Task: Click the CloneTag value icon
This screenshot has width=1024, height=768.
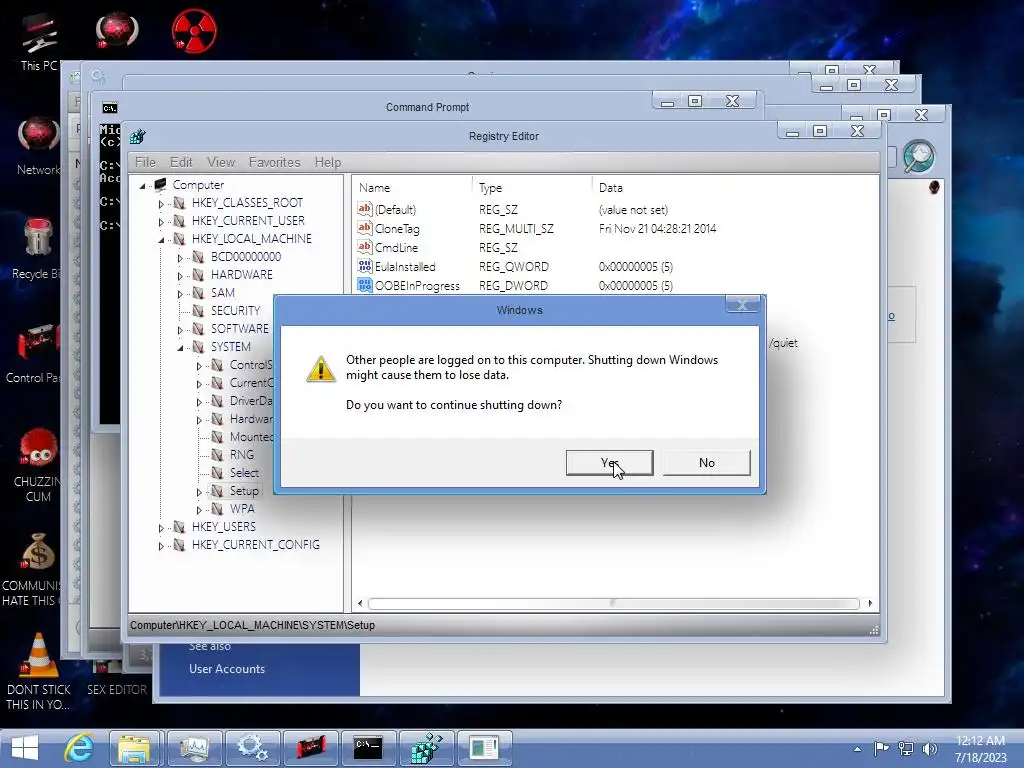Action: tap(364, 228)
